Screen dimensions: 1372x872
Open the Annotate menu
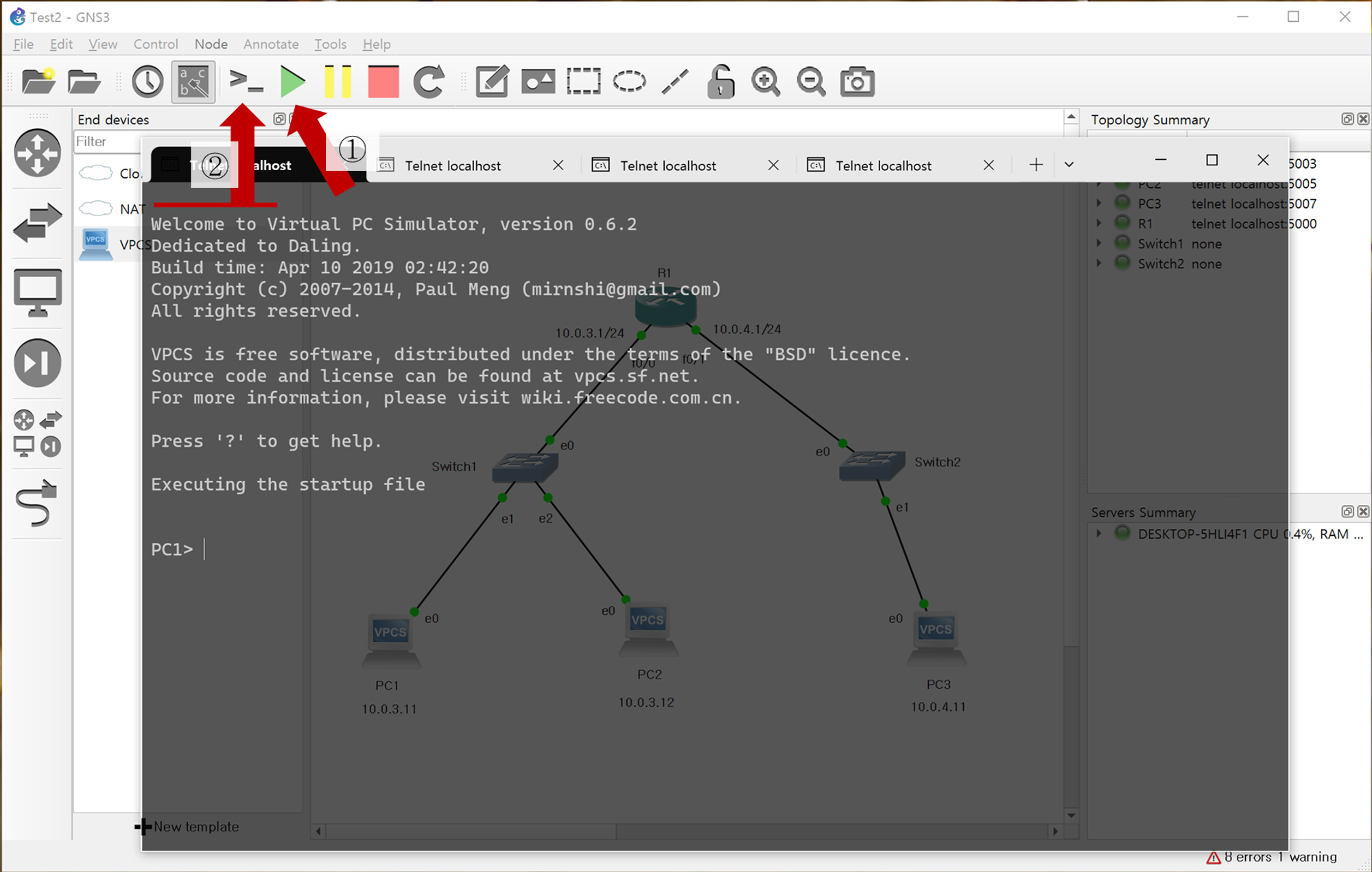click(x=271, y=44)
